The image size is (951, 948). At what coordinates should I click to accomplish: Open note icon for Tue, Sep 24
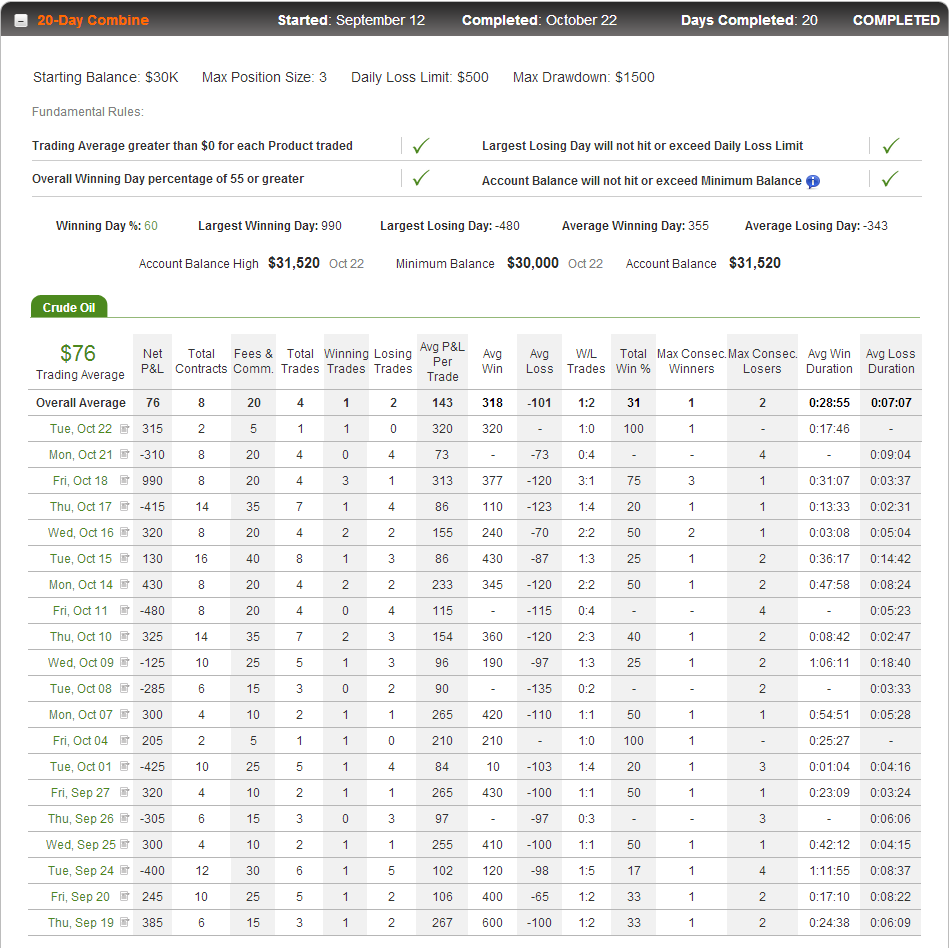[x=124, y=870]
